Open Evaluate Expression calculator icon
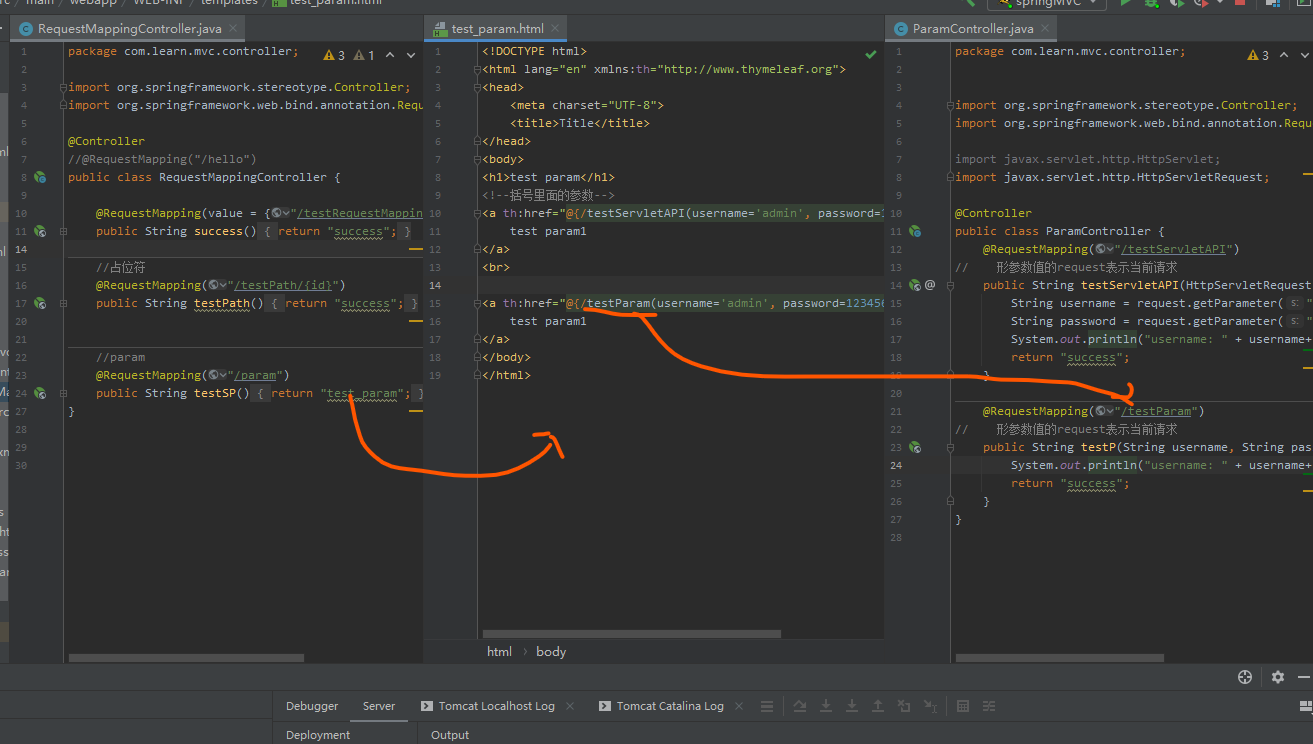 pyautogui.click(x=963, y=706)
